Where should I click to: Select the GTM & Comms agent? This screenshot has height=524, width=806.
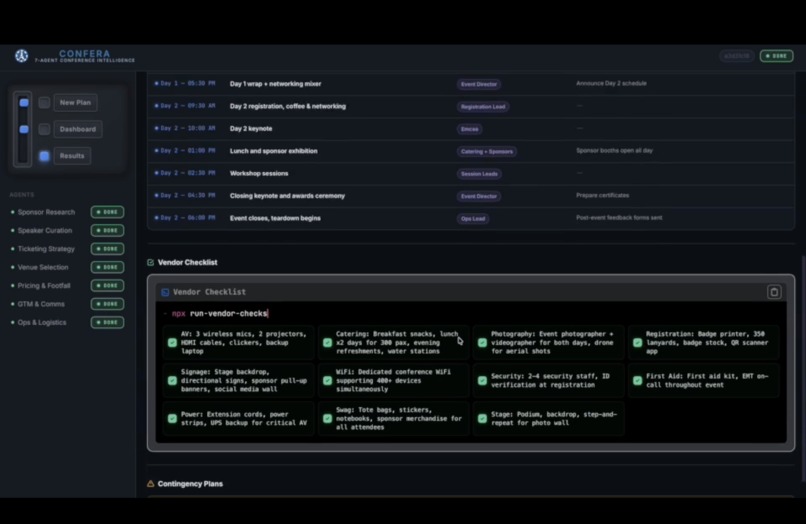click(x=41, y=304)
